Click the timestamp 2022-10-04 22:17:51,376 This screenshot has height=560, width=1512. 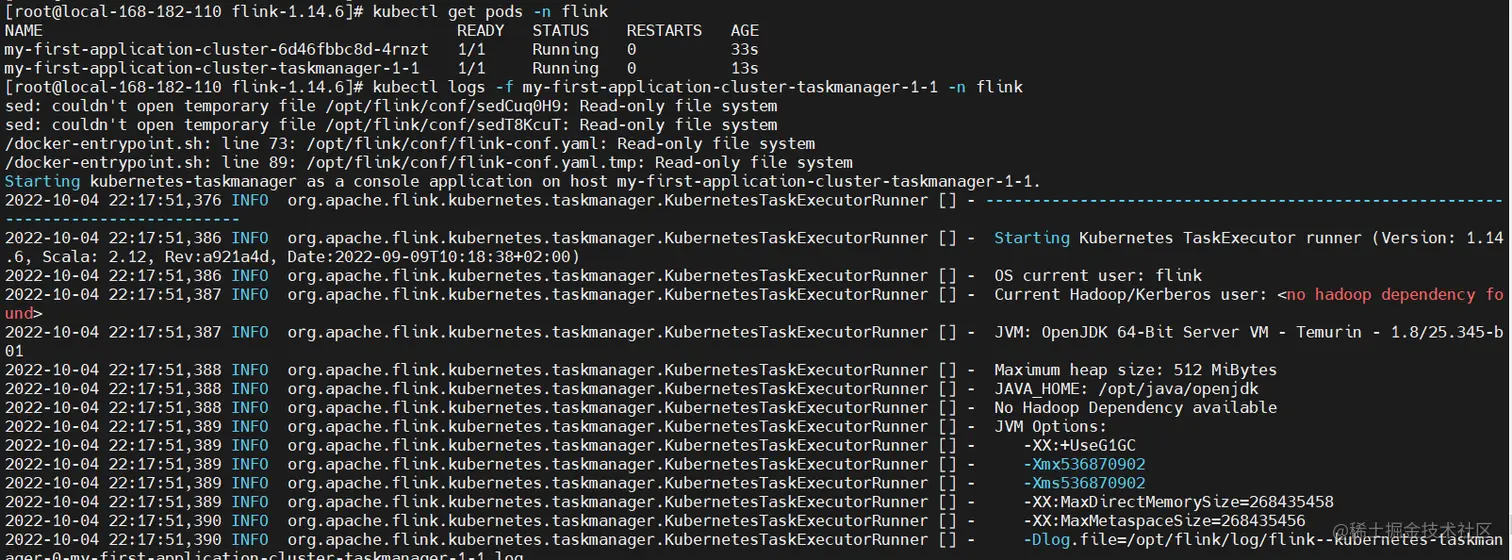[113, 200]
